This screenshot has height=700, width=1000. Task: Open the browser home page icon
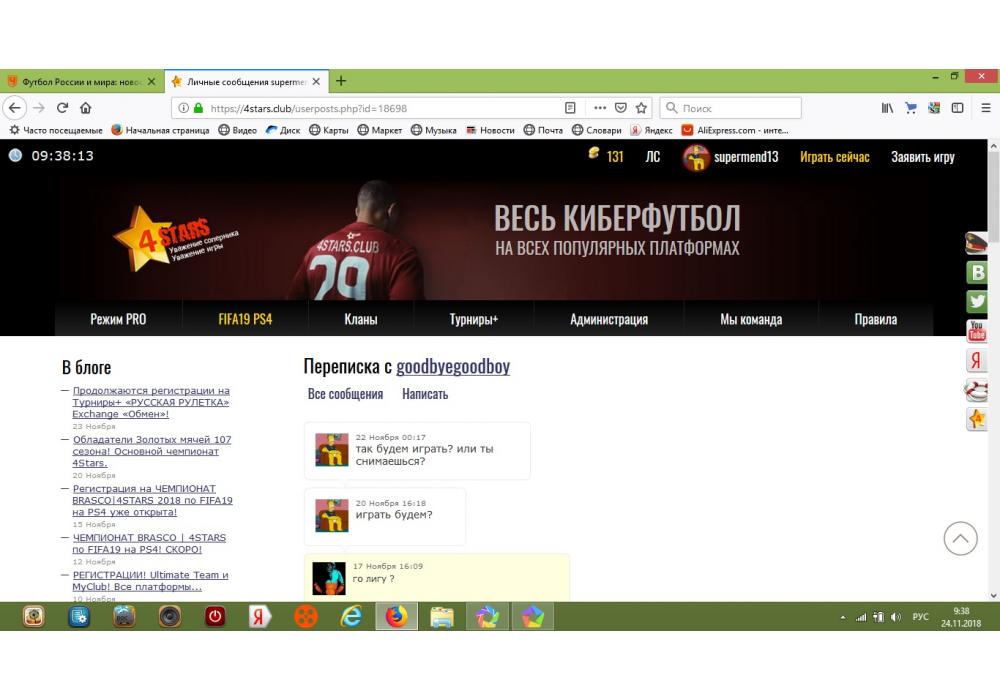(85, 108)
